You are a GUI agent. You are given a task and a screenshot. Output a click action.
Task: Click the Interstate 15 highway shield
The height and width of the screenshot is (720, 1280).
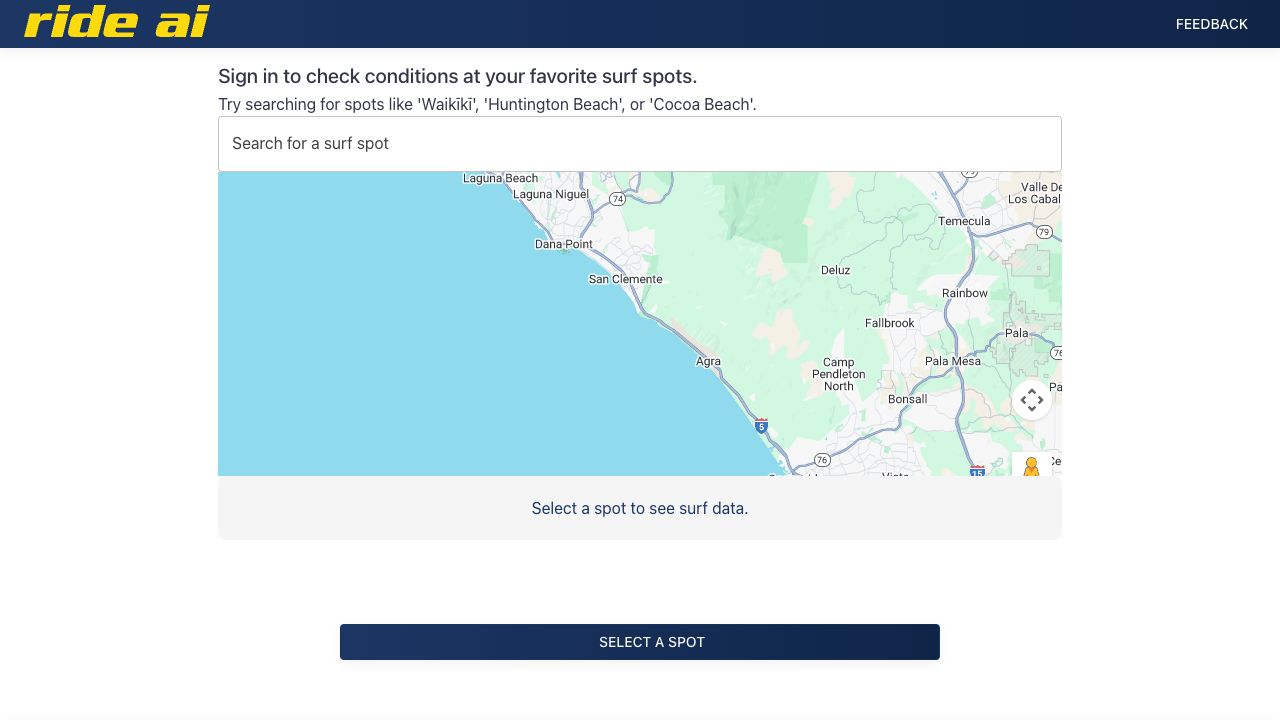pos(977,470)
